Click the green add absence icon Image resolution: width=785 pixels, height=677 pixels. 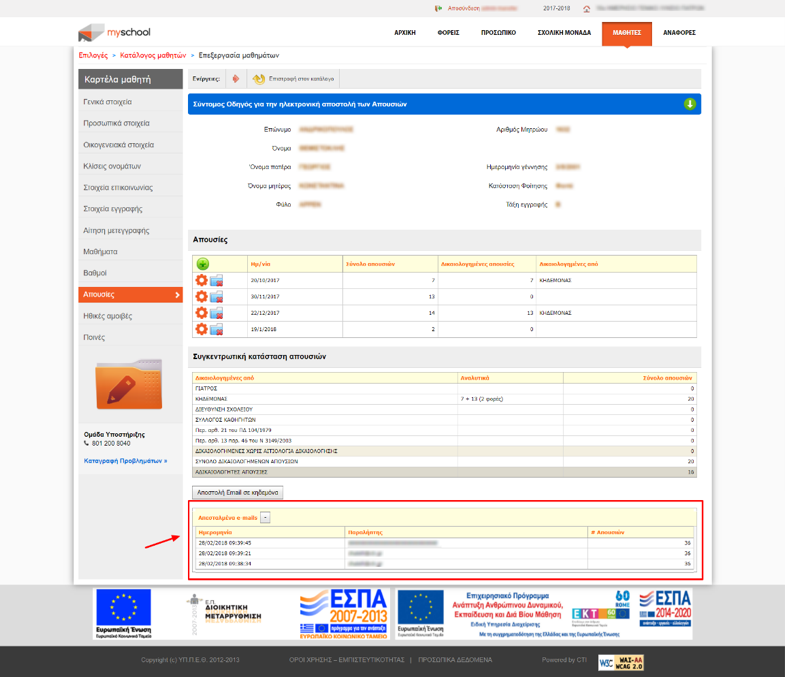tap(203, 264)
